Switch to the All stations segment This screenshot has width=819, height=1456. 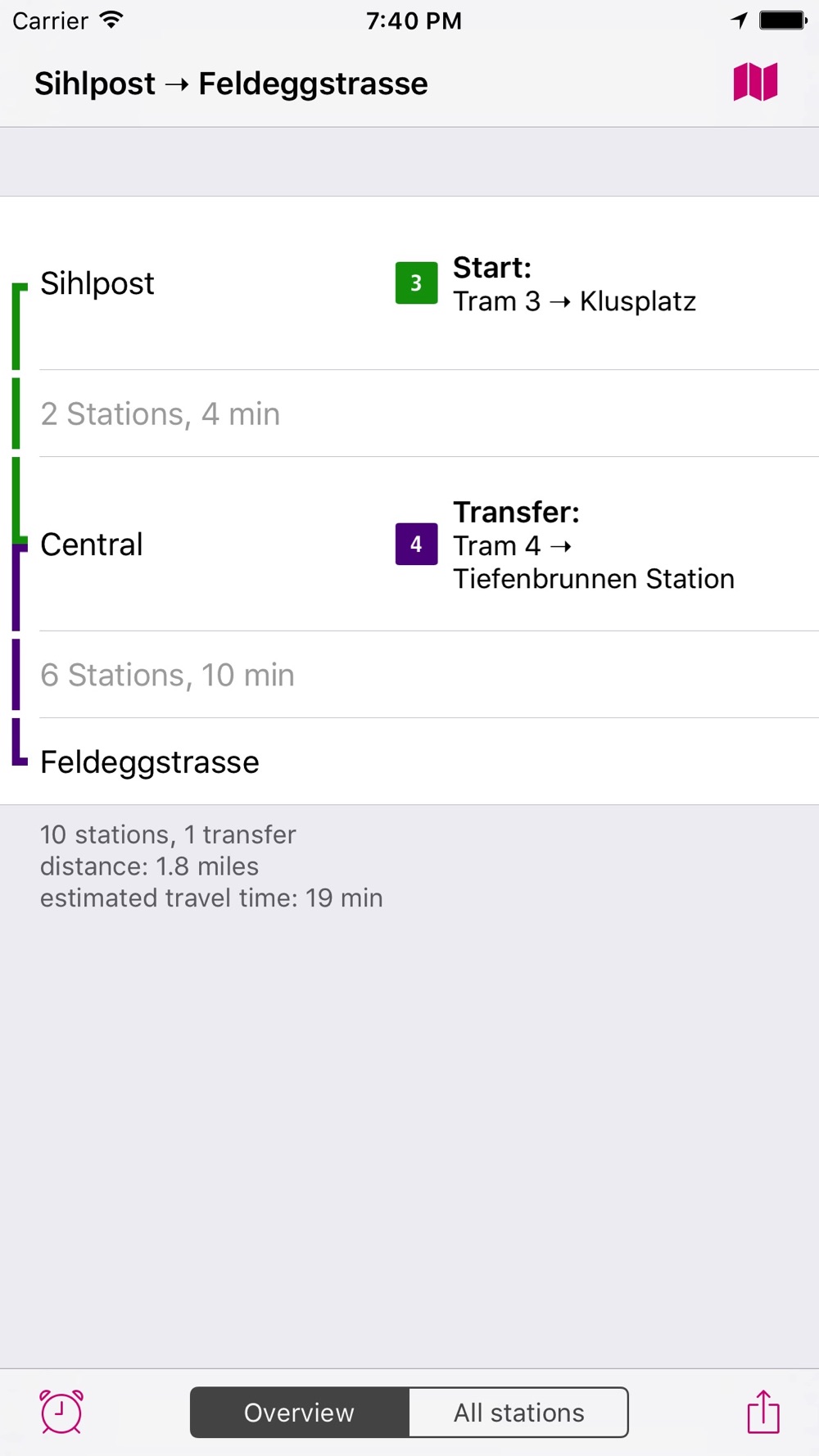click(x=518, y=1412)
